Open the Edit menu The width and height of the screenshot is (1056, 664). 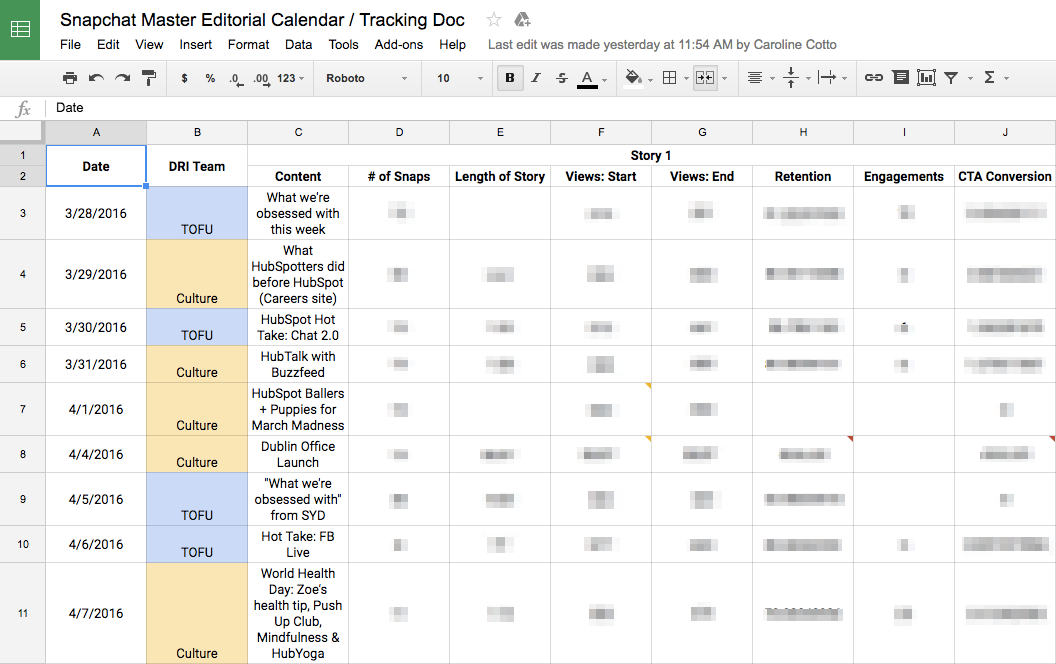coord(108,44)
